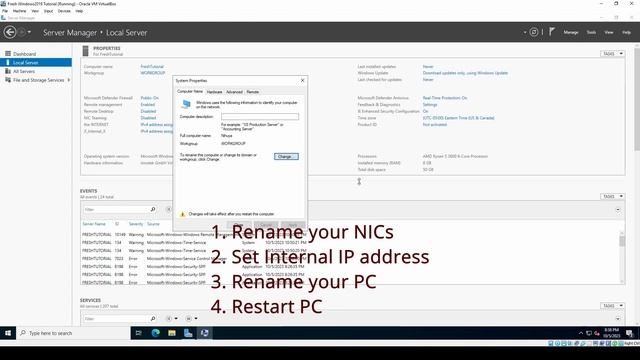Open the Tools menu

(591, 32)
